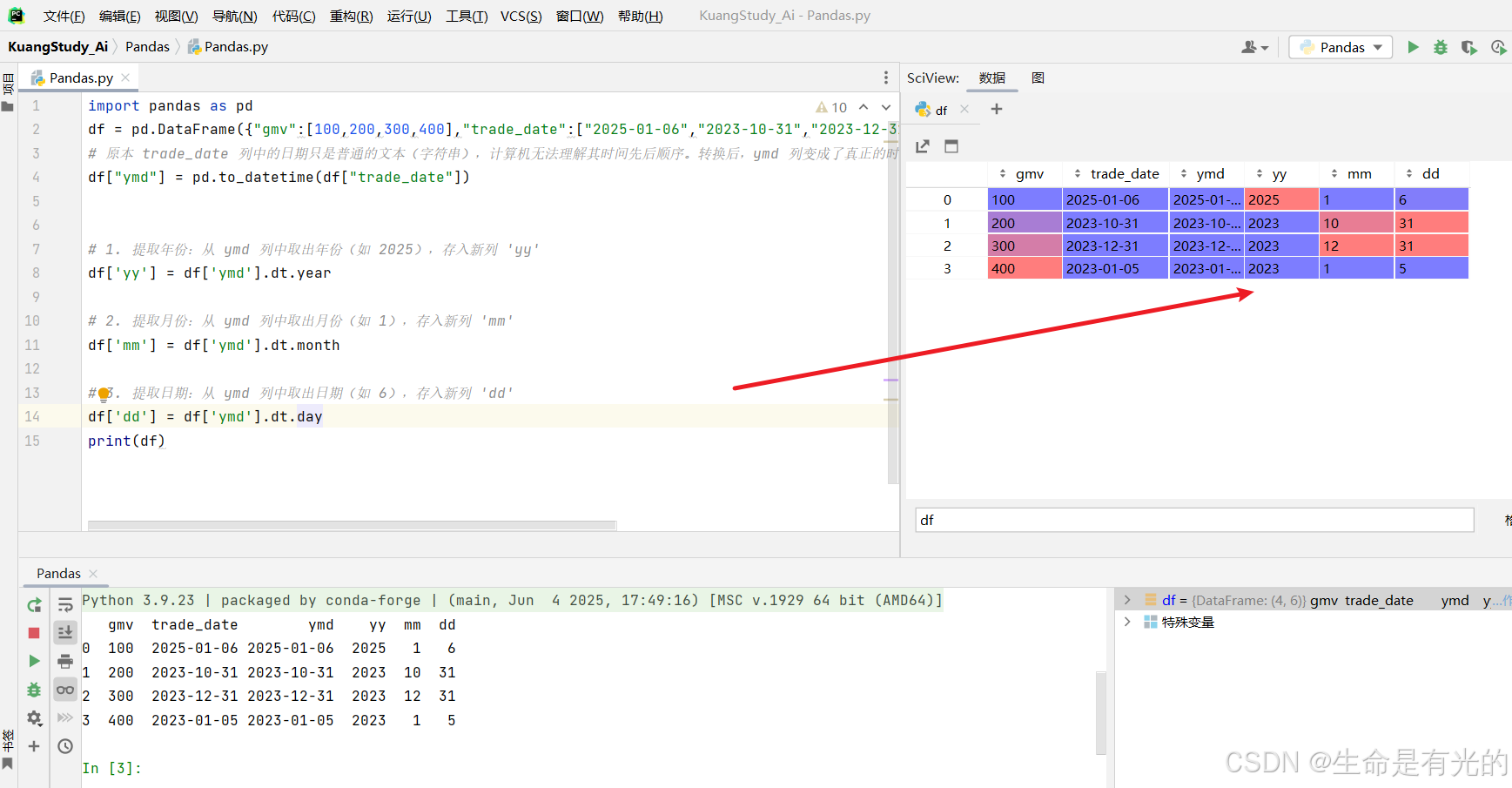This screenshot has width=1512, height=788.
Task: Select the gmv cell with value 400
Action: [x=1025, y=268]
